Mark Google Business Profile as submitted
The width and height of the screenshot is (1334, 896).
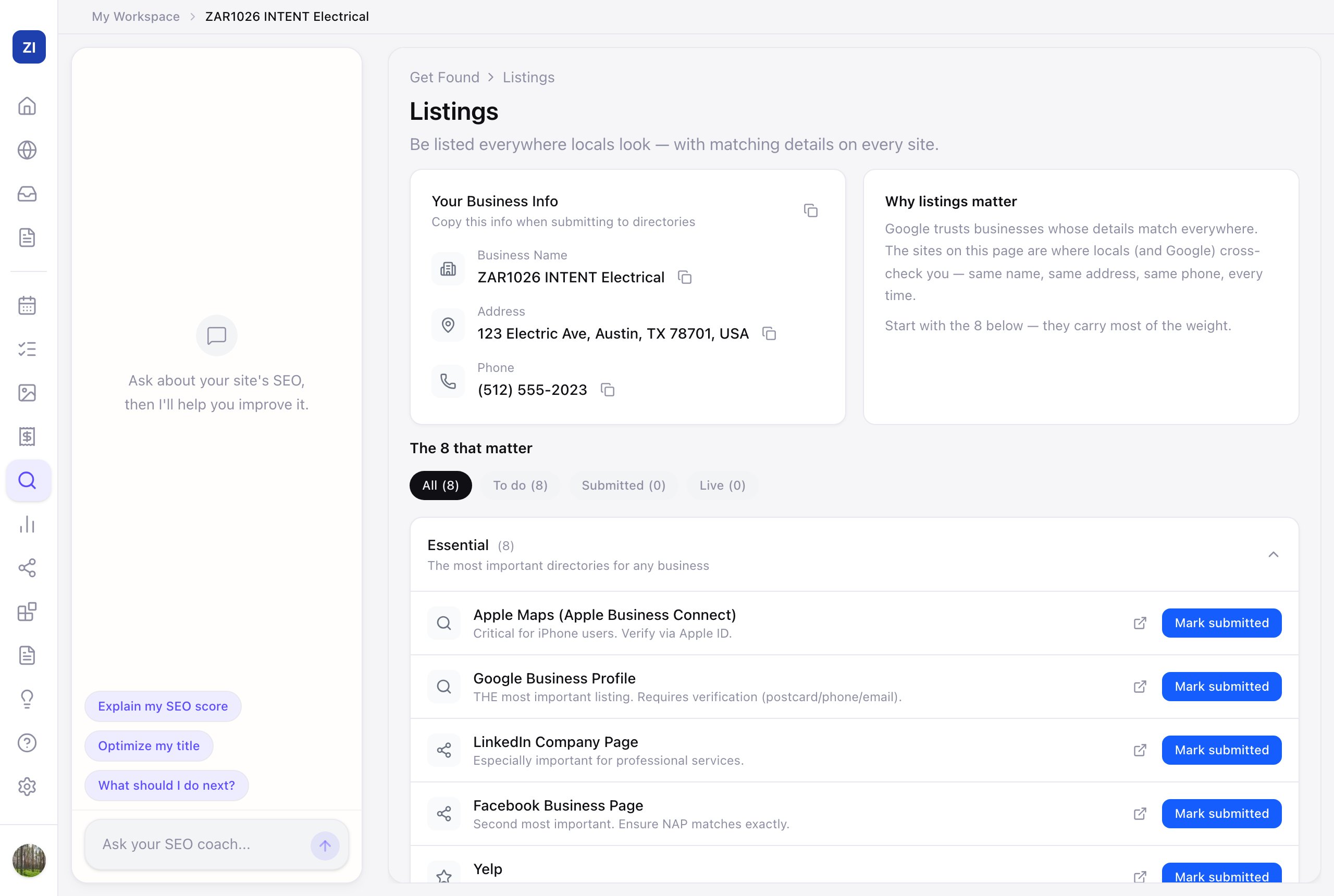point(1221,686)
